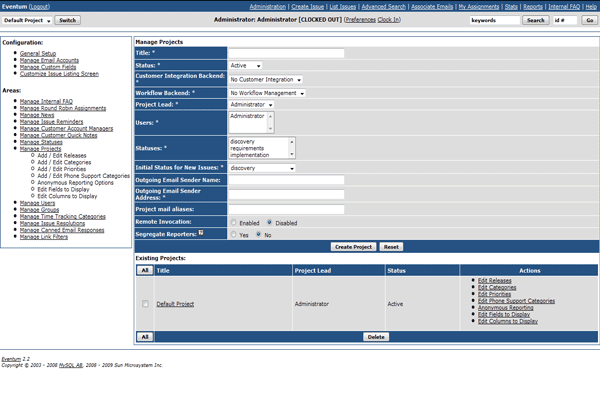Open the Customer Integration Backend dropdown
Viewport: 600px width, 400px height.
266,80
